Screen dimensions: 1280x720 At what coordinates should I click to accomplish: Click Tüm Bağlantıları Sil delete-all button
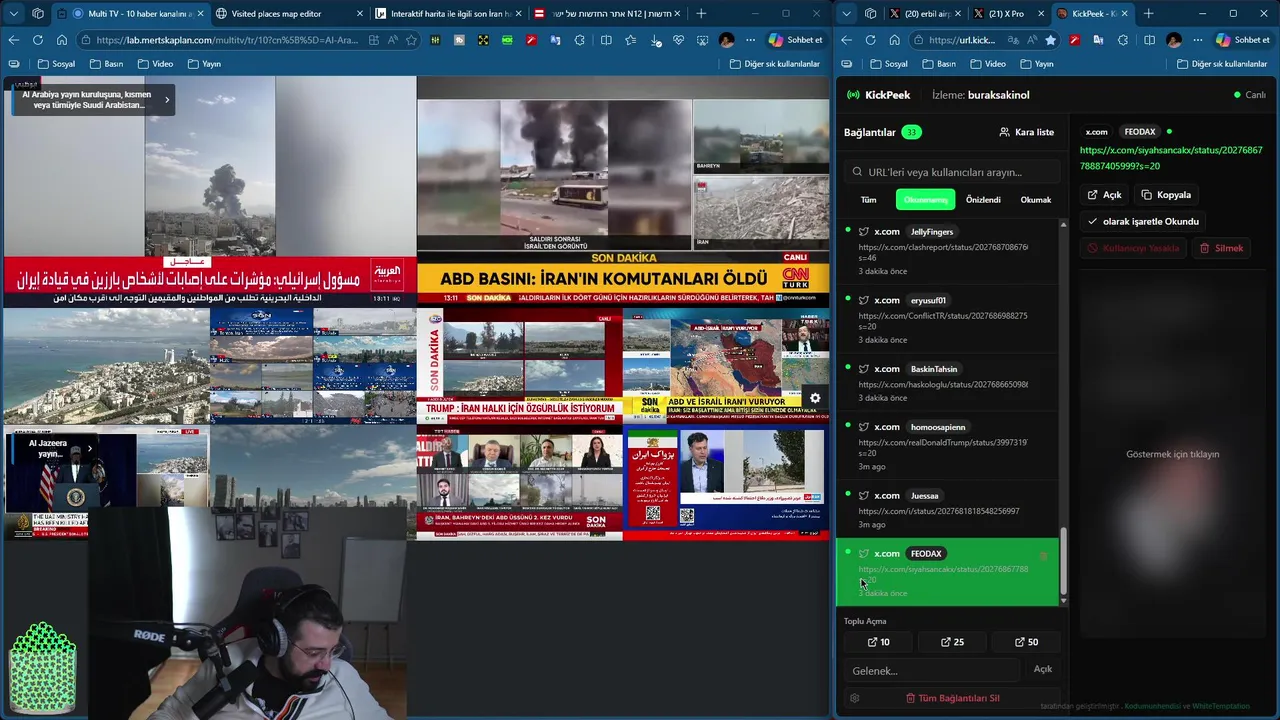(x=952, y=698)
